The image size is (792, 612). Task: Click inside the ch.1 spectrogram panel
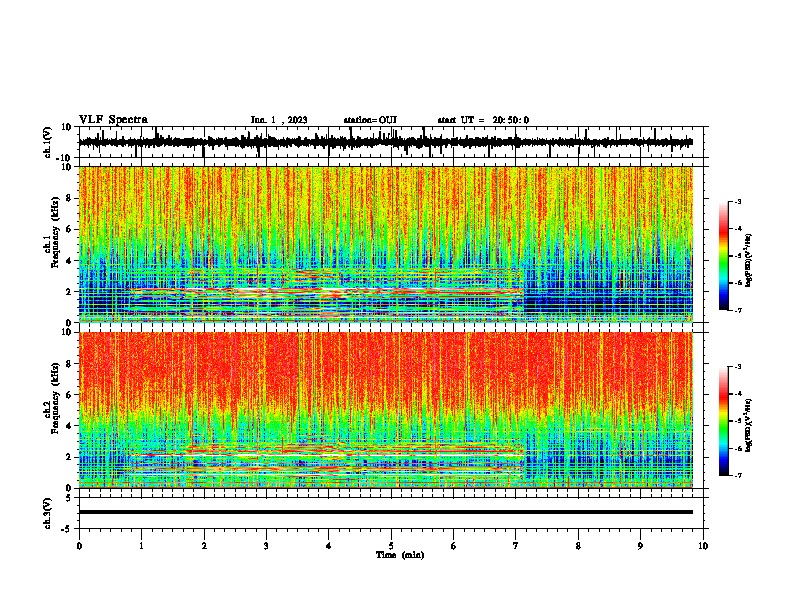point(385,244)
